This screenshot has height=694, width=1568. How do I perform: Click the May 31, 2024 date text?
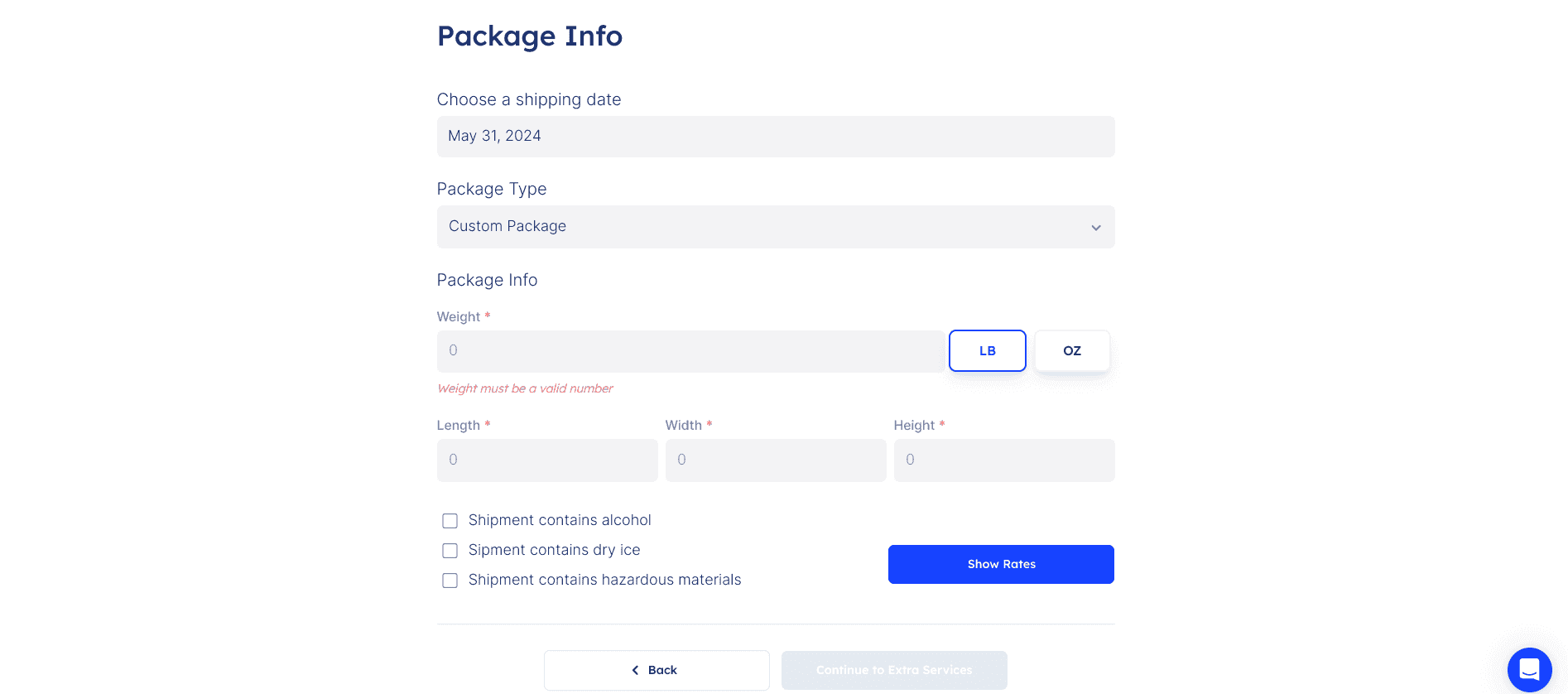[x=494, y=136]
